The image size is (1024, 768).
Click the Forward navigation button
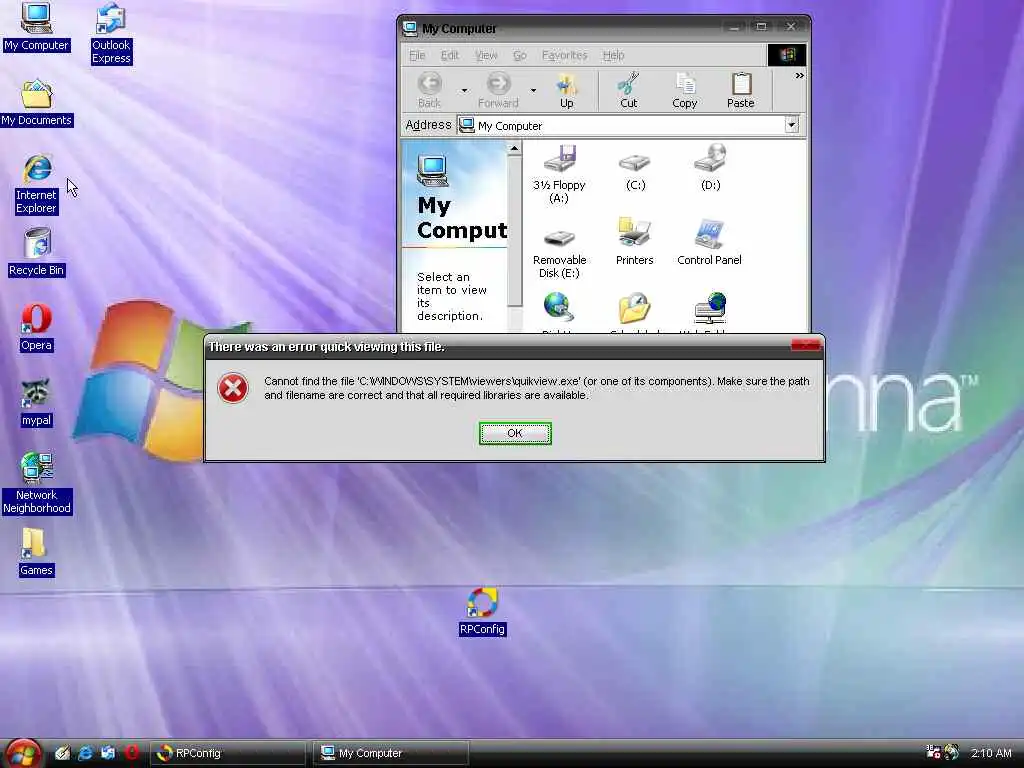pyautogui.click(x=498, y=91)
